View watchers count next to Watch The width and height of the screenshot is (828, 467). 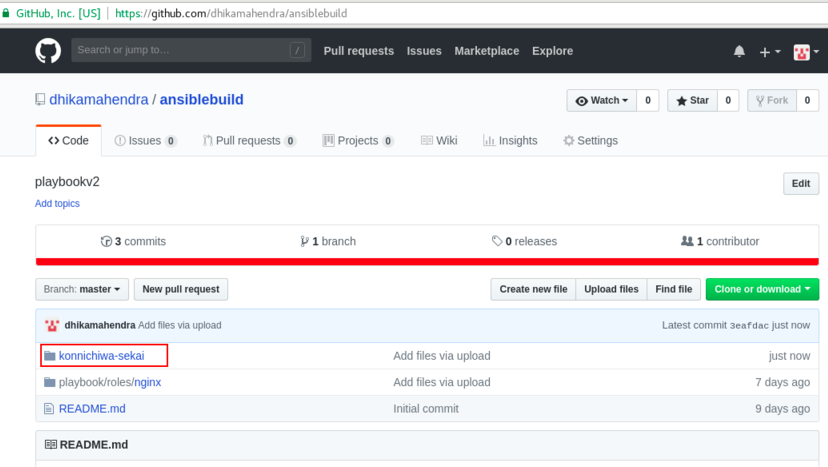coord(648,100)
